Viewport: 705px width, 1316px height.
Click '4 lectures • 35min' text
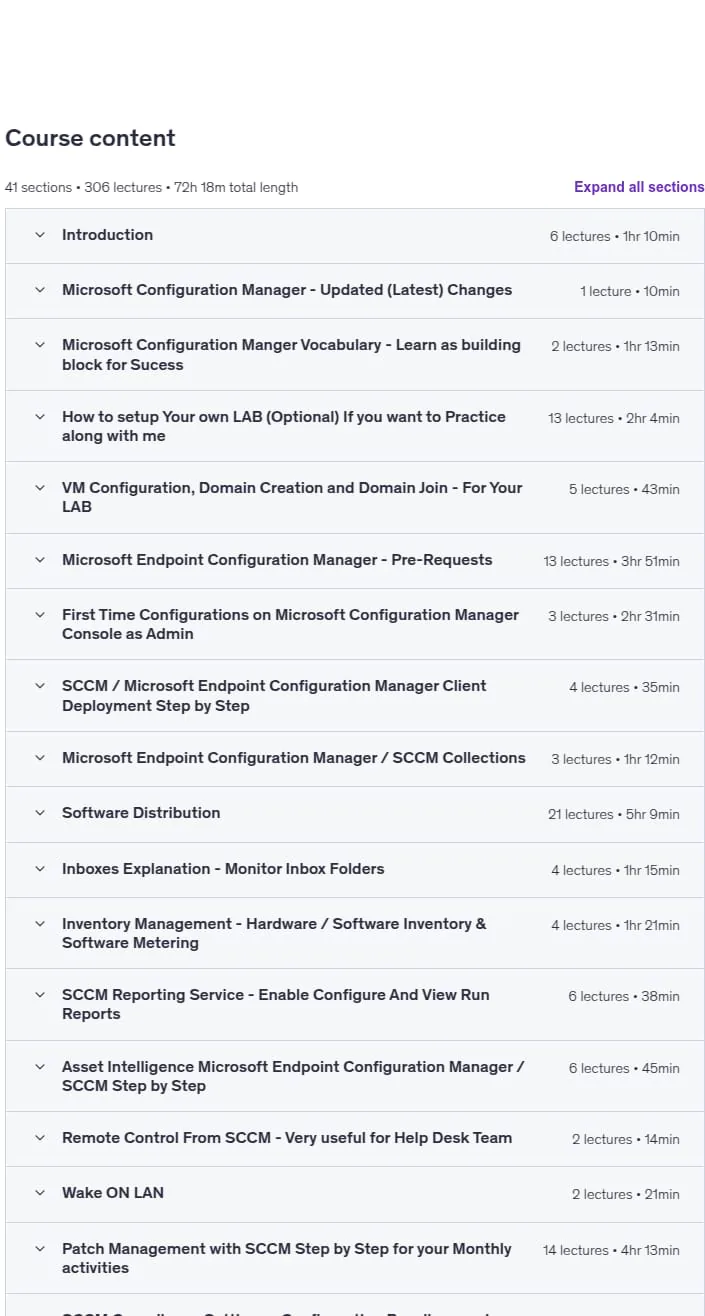[624, 687]
